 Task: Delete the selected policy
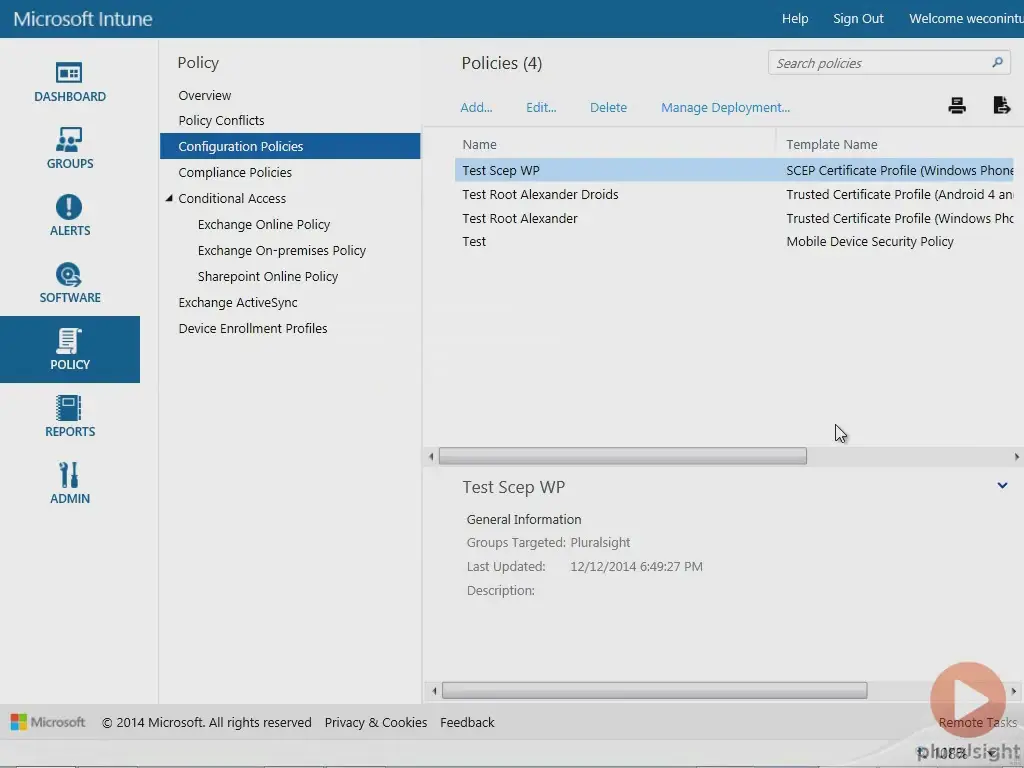coord(608,108)
